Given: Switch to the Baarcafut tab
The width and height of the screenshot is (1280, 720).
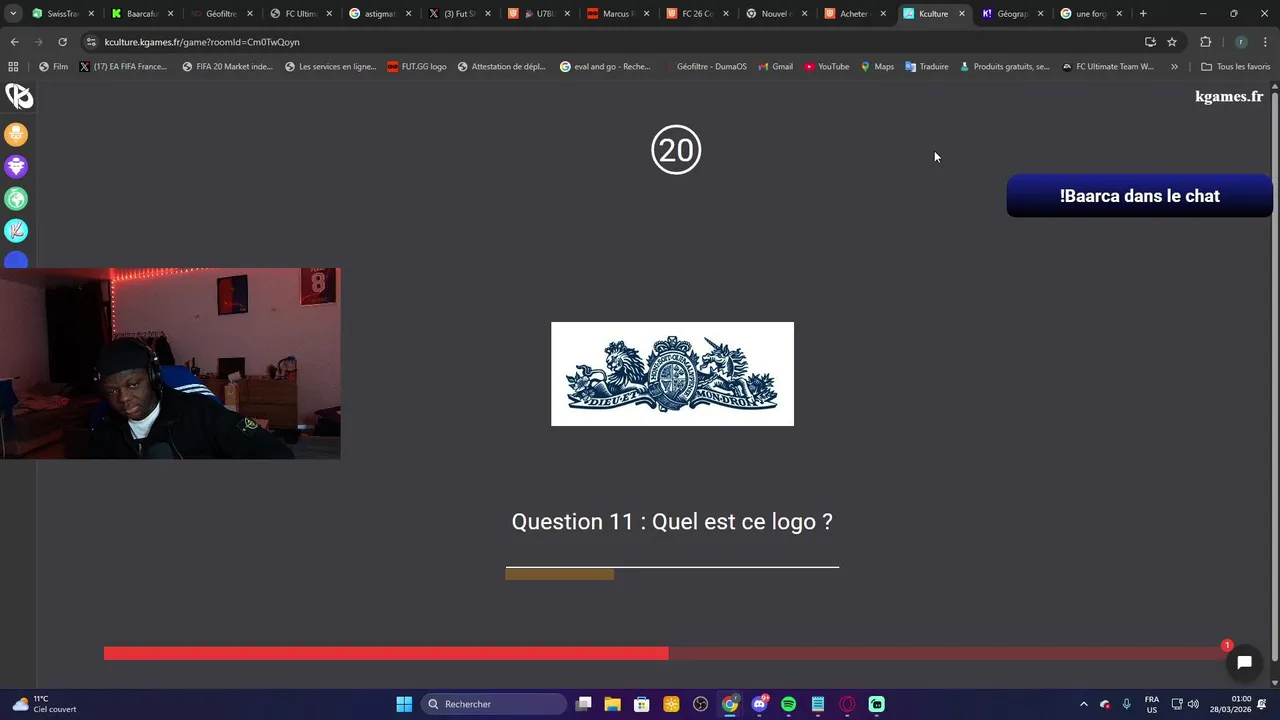Looking at the screenshot, I should pyautogui.click(x=141, y=14).
